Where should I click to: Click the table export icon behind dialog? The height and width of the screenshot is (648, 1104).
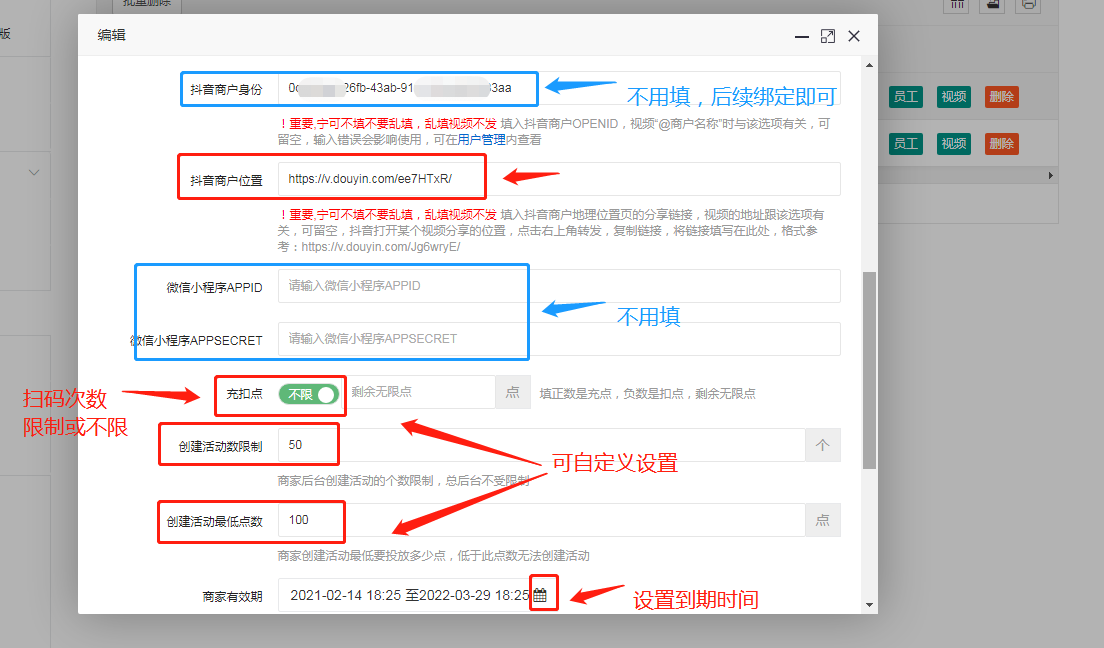tap(993, 4)
